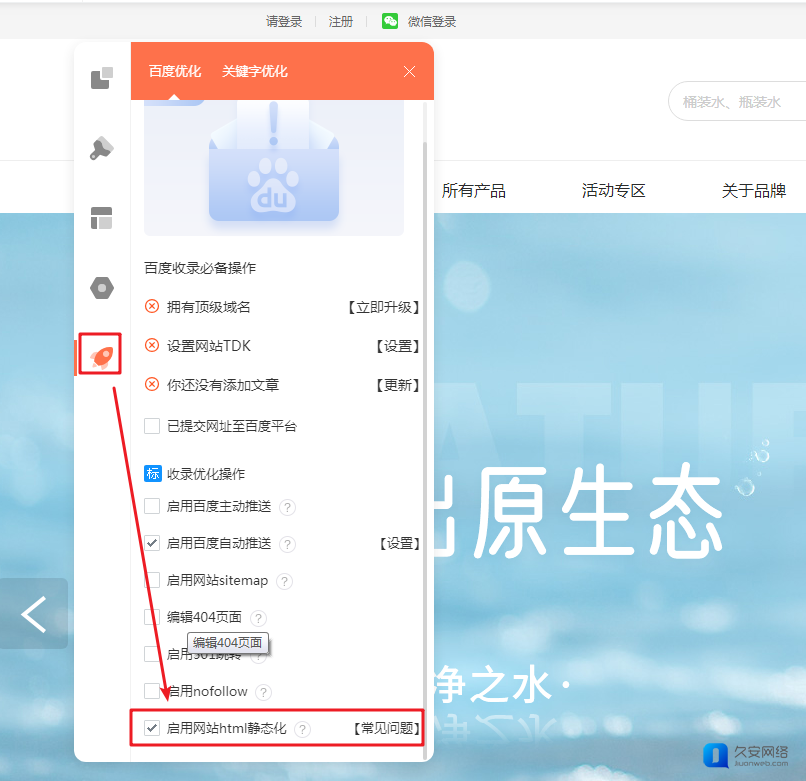Click the previous slide arrow on banner
This screenshot has height=781, width=806.
[34, 614]
